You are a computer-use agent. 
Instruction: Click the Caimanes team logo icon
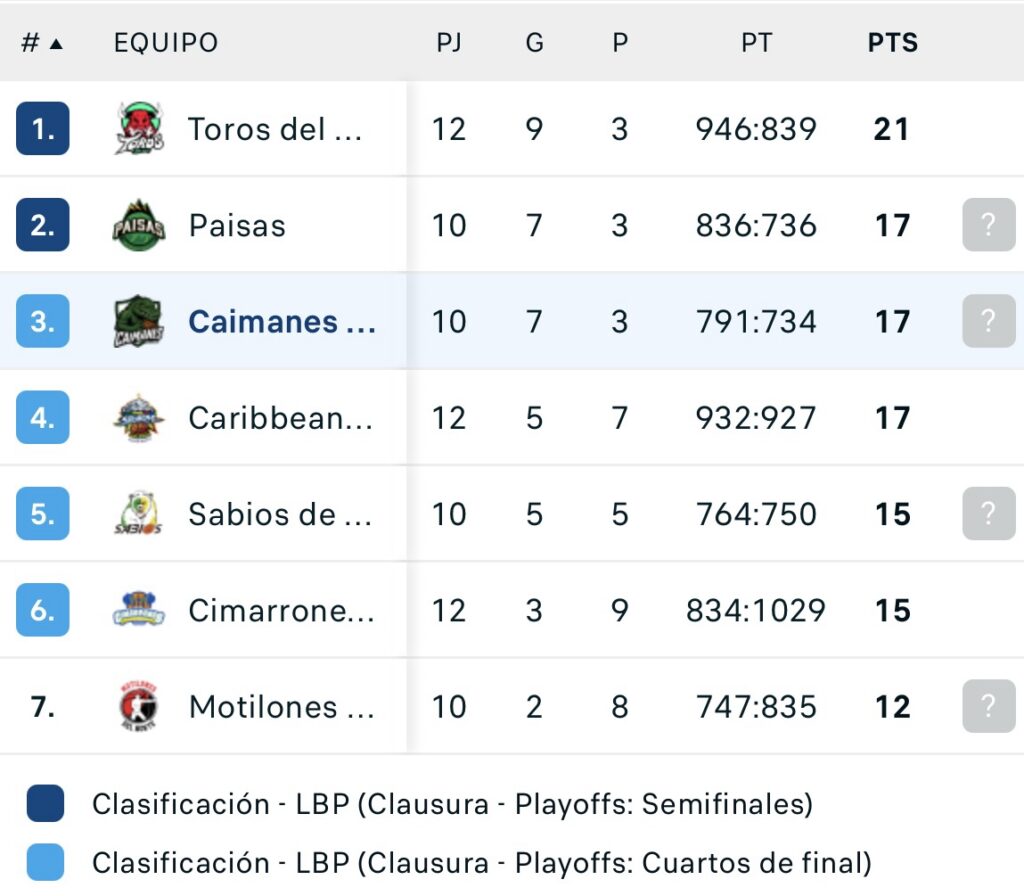(139, 322)
